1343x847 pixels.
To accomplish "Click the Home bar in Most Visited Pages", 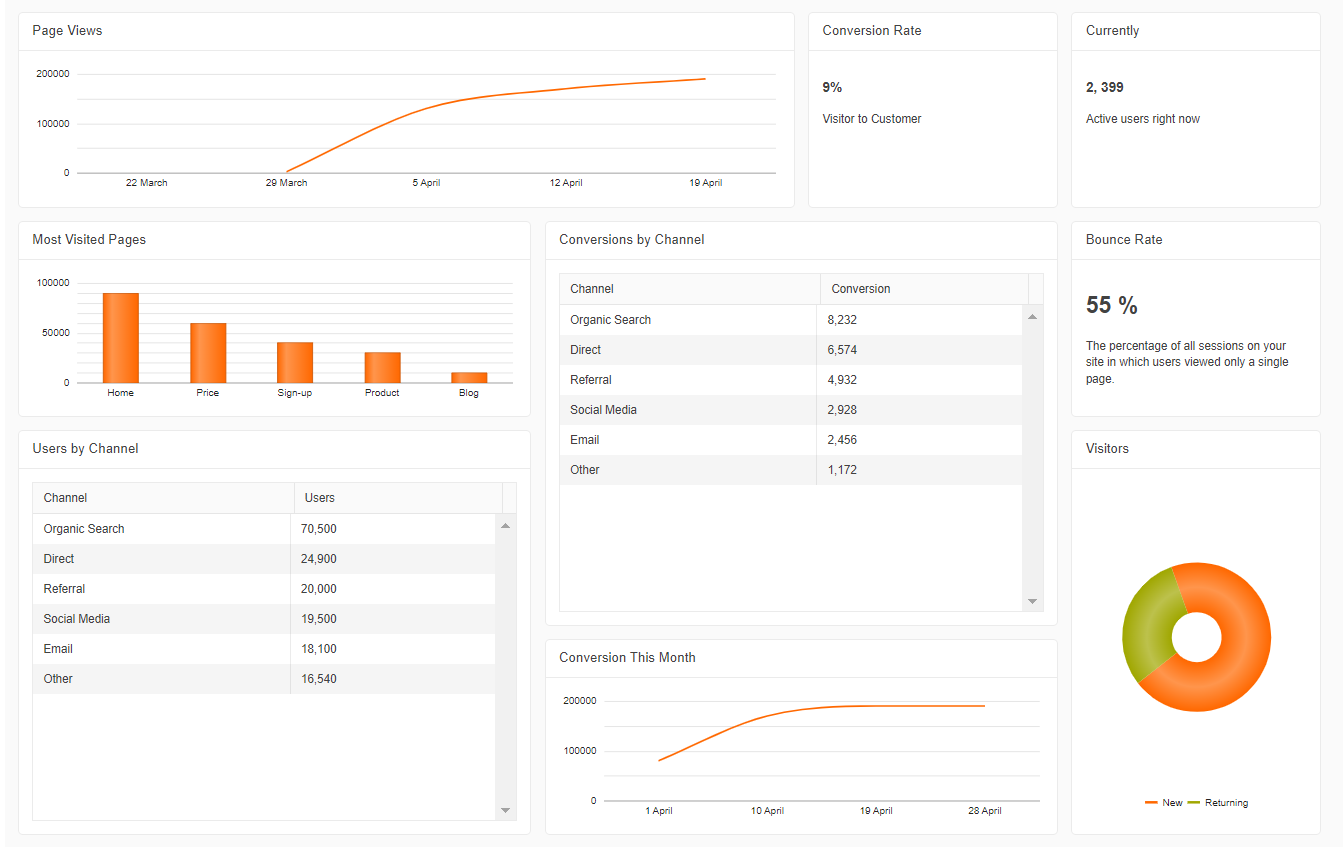I will [x=120, y=335].
